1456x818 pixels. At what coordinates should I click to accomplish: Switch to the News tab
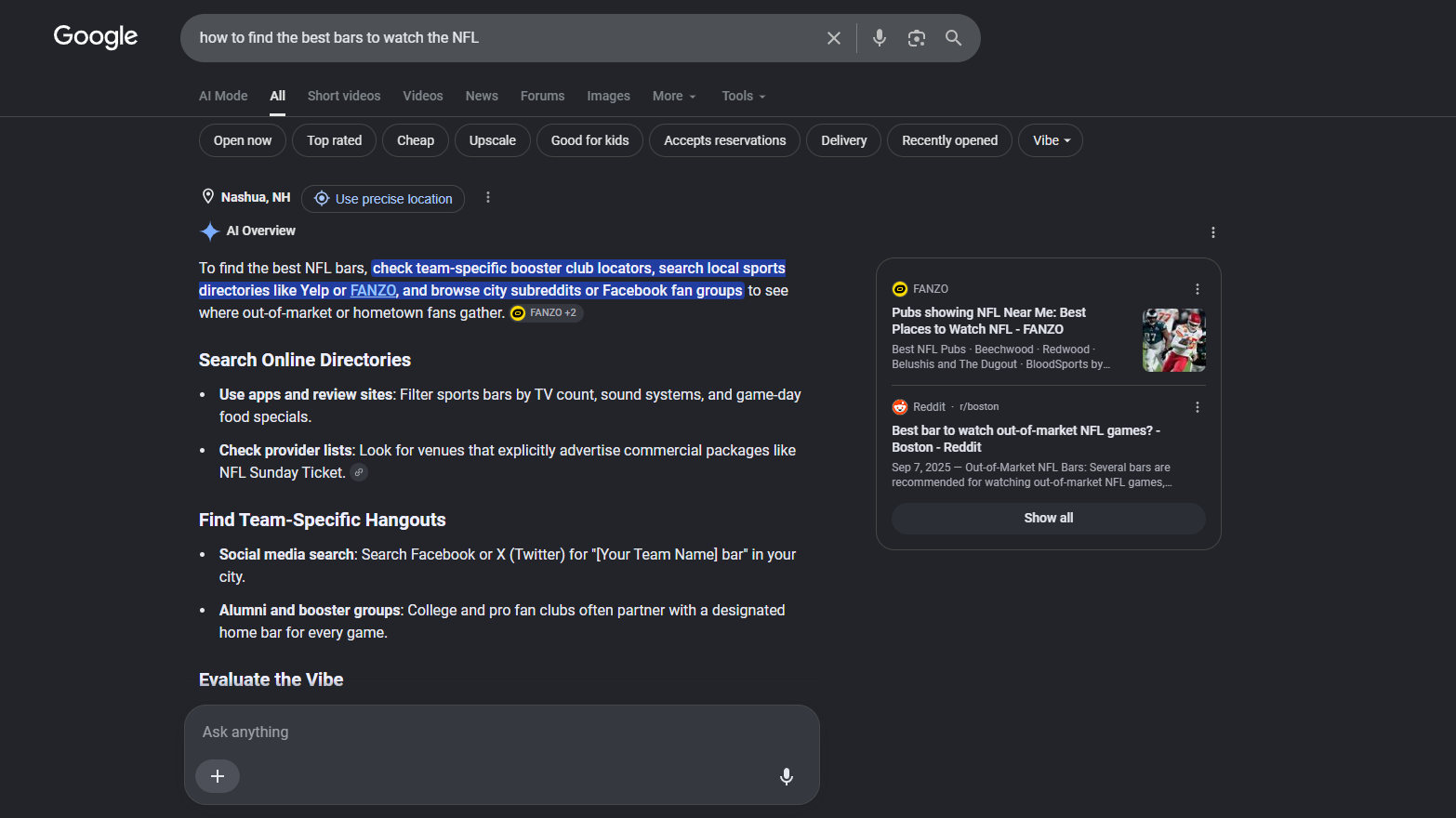tap(482, 96)
